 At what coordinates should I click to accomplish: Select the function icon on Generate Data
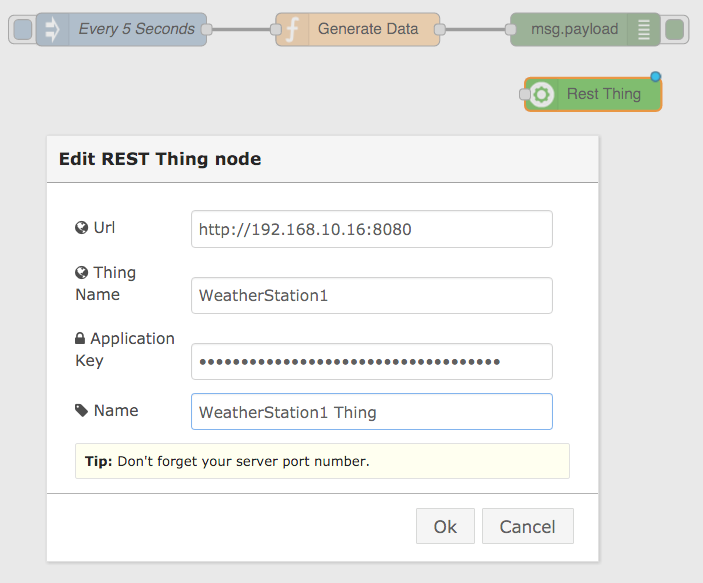point(292,30)
